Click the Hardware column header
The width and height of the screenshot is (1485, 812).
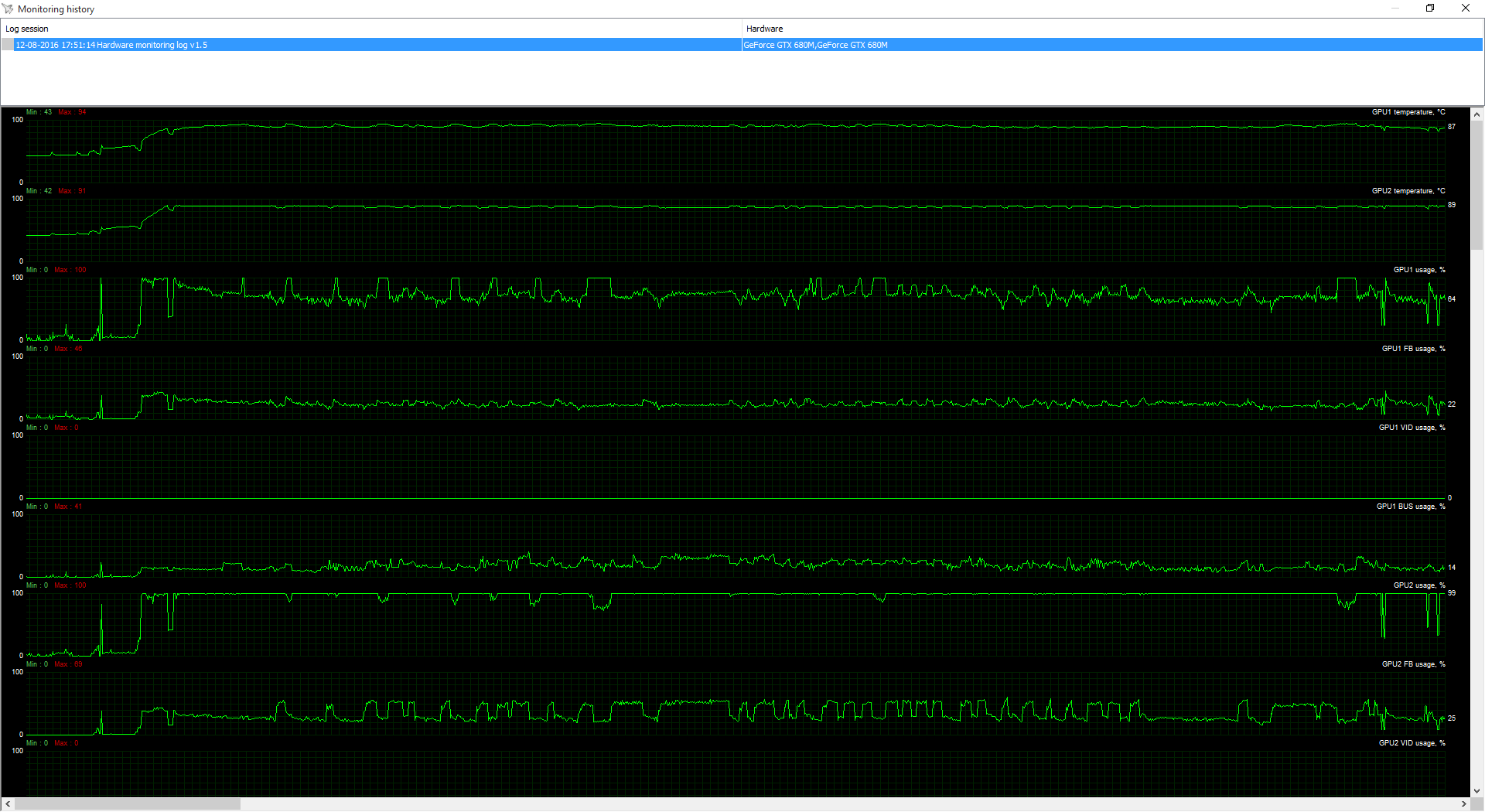1112,29
